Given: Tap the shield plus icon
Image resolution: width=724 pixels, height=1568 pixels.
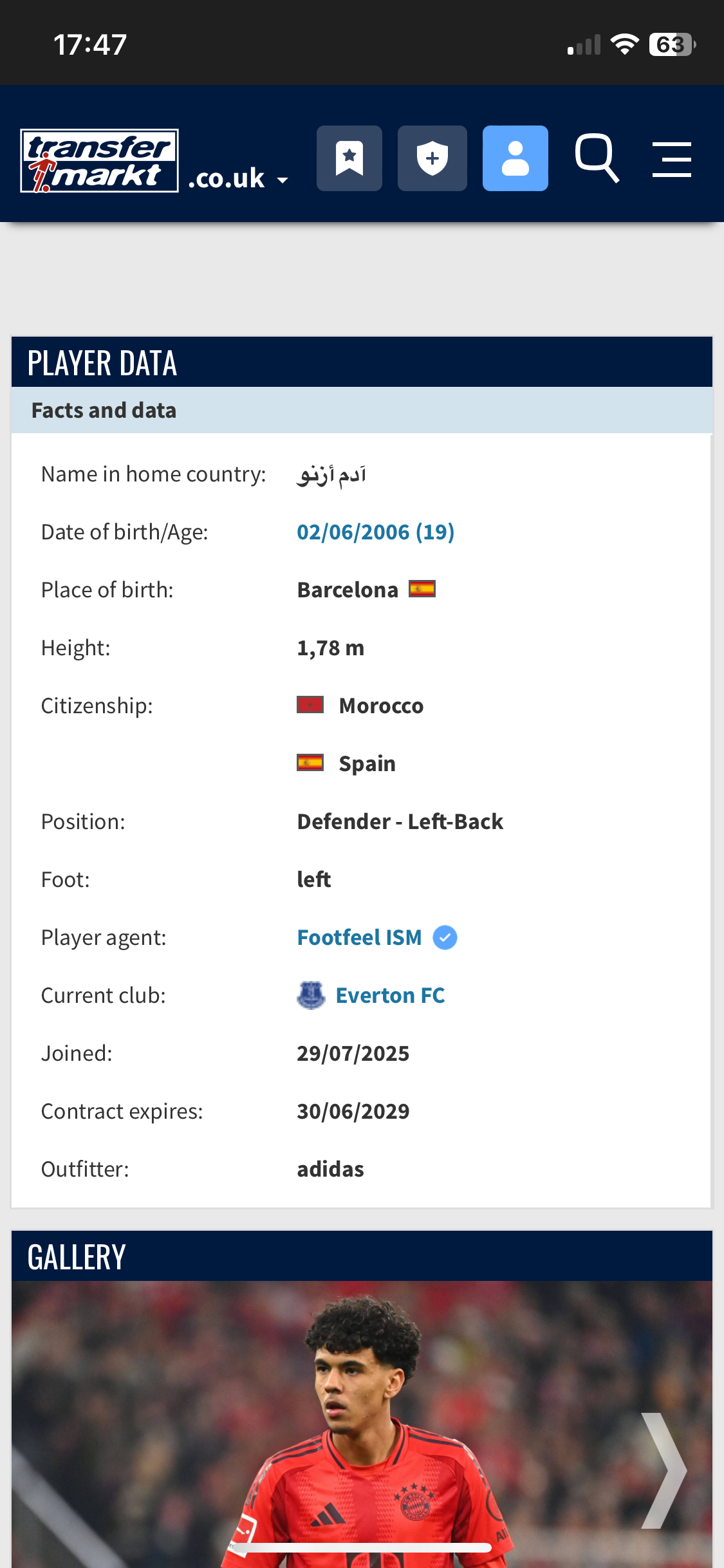Looking at the screenshot, I should tap(432, 158).
